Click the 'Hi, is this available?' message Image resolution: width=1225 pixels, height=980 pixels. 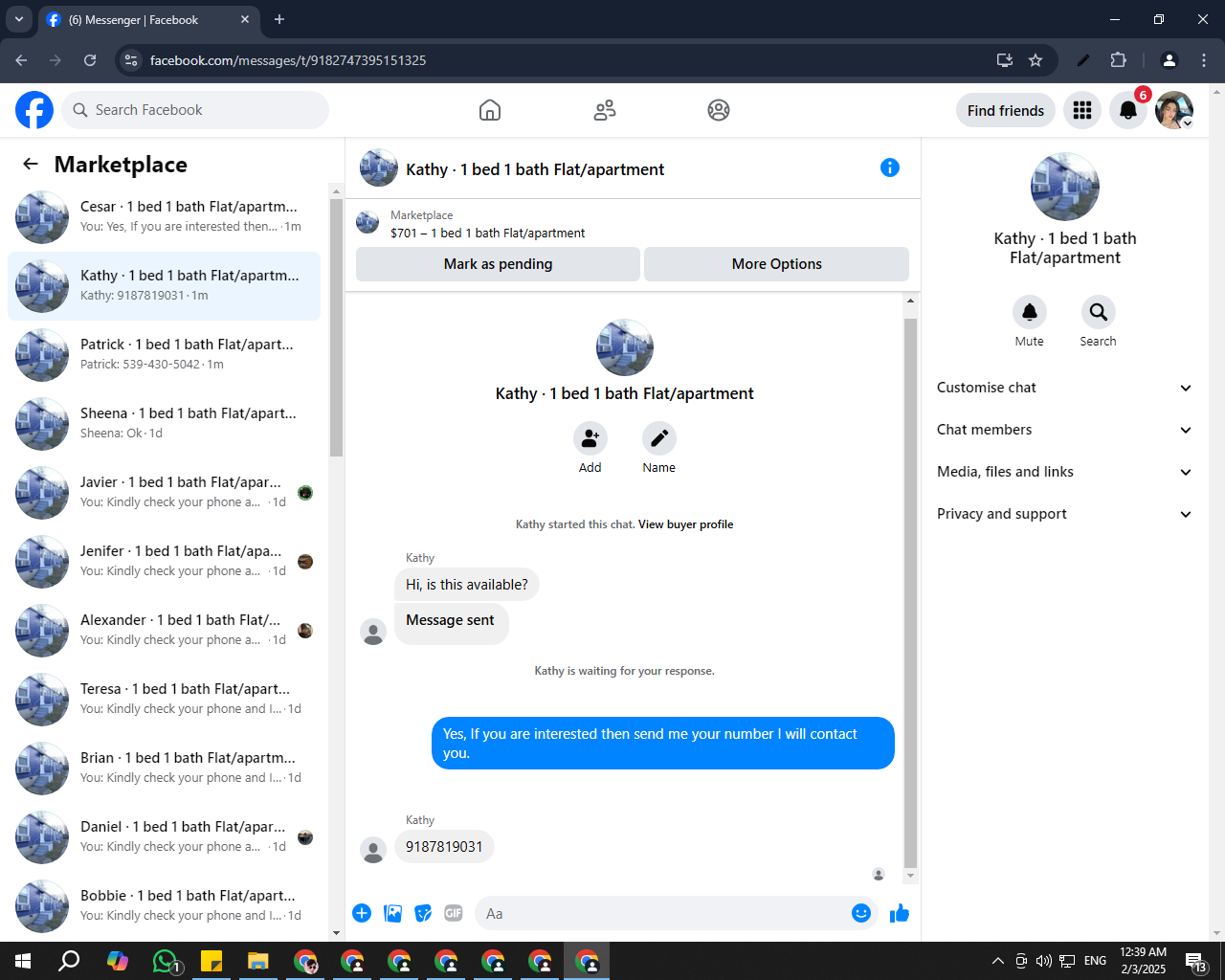click(x=467, y=585)
